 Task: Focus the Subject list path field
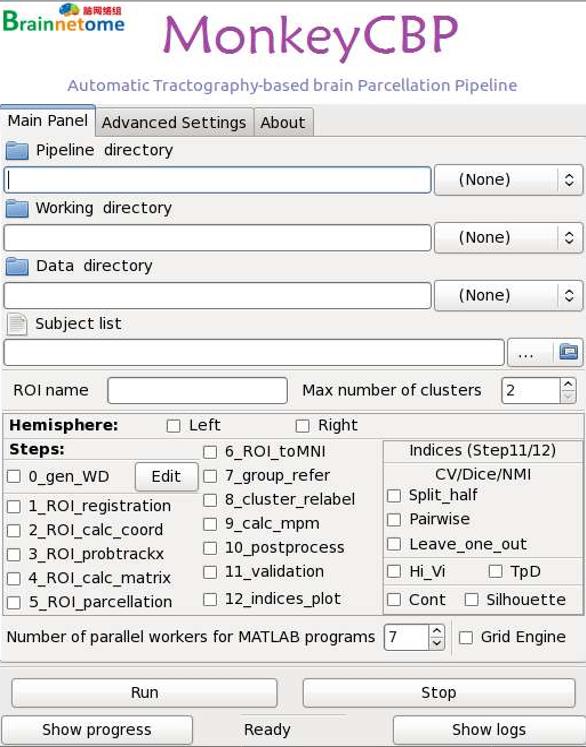254,353
